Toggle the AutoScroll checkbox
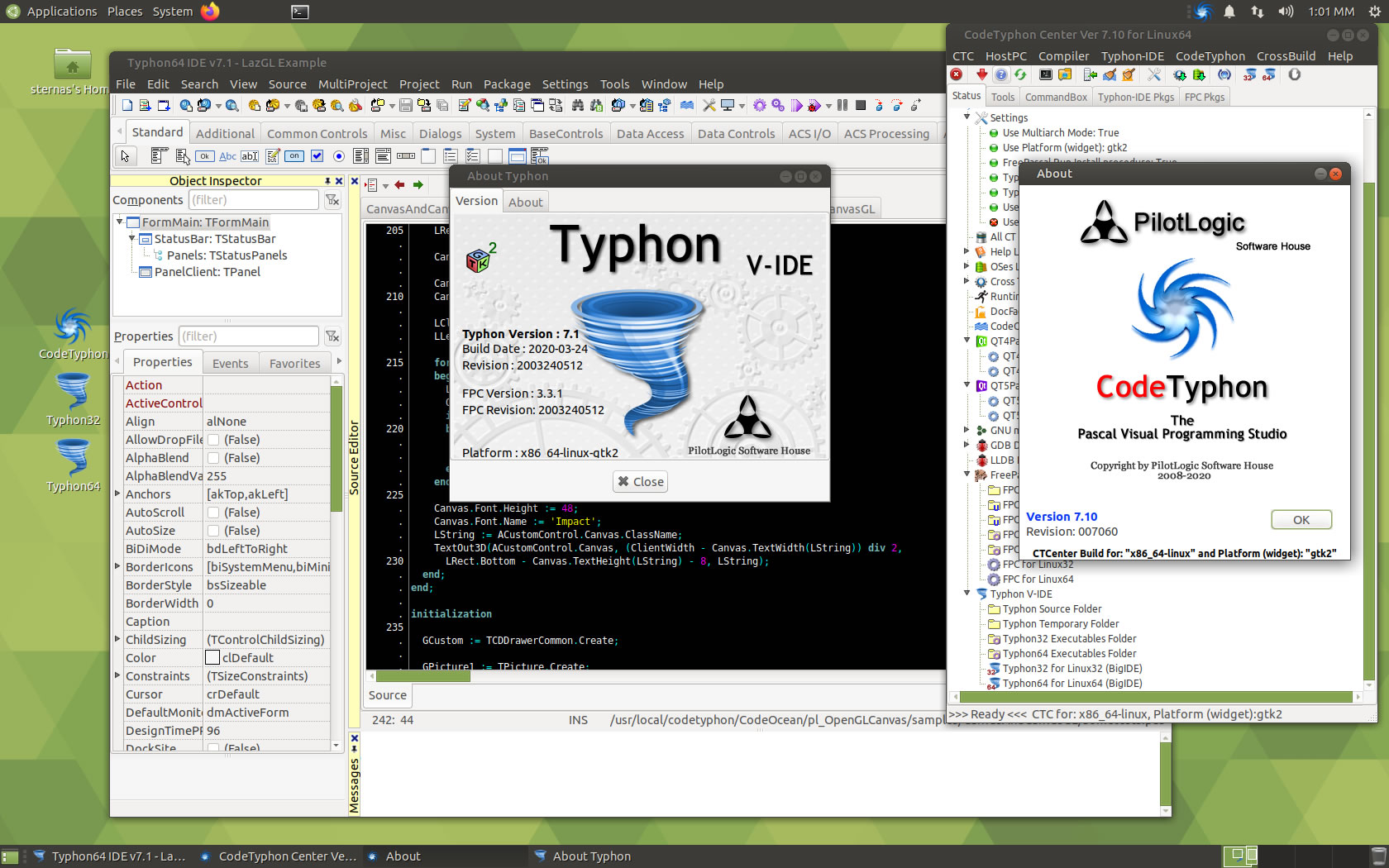 [x=213, y=513]
